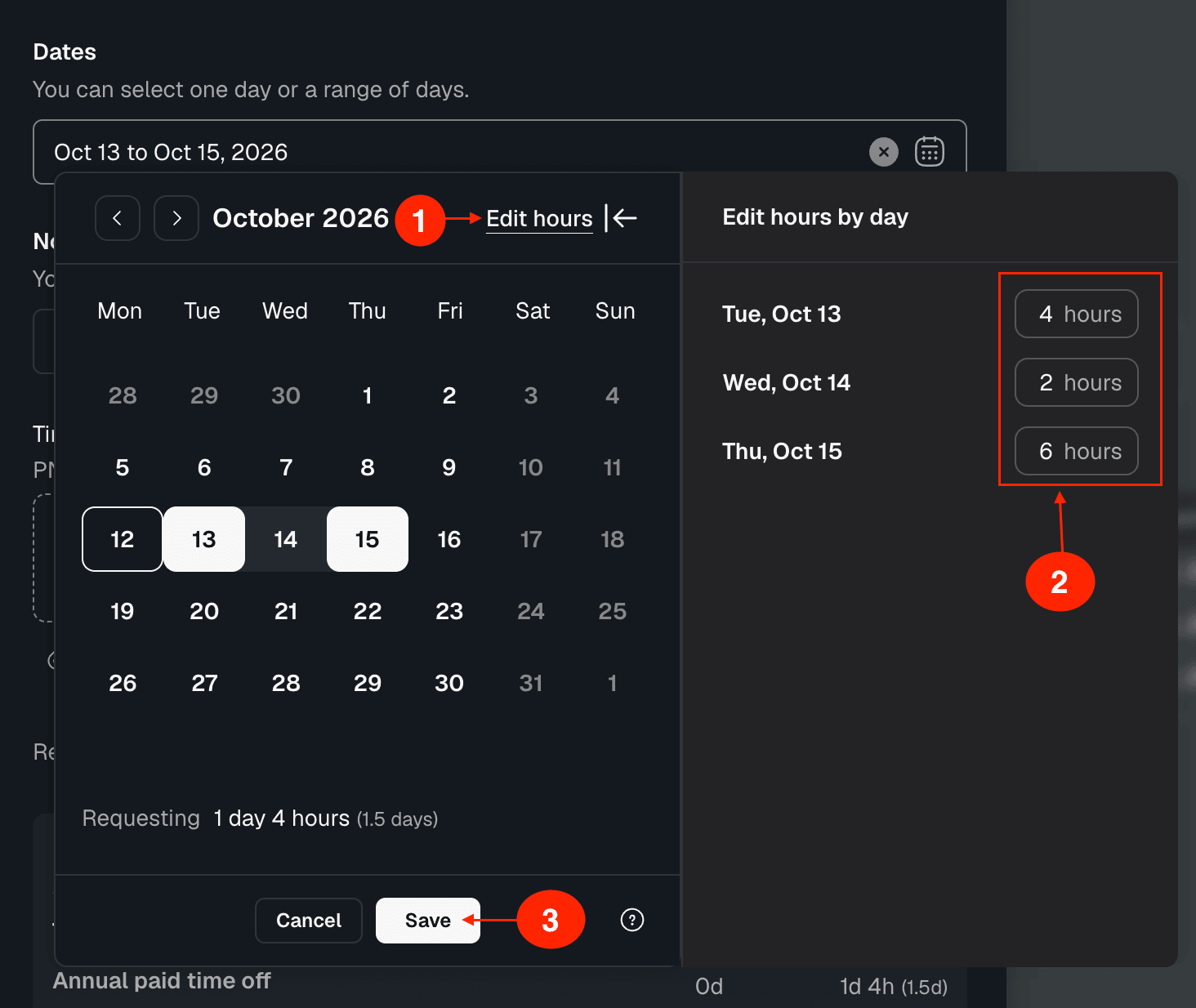This screenshot has height=1008, width=1196.
Task: Pick October 1 on the calendar
Action: [368, 395]
